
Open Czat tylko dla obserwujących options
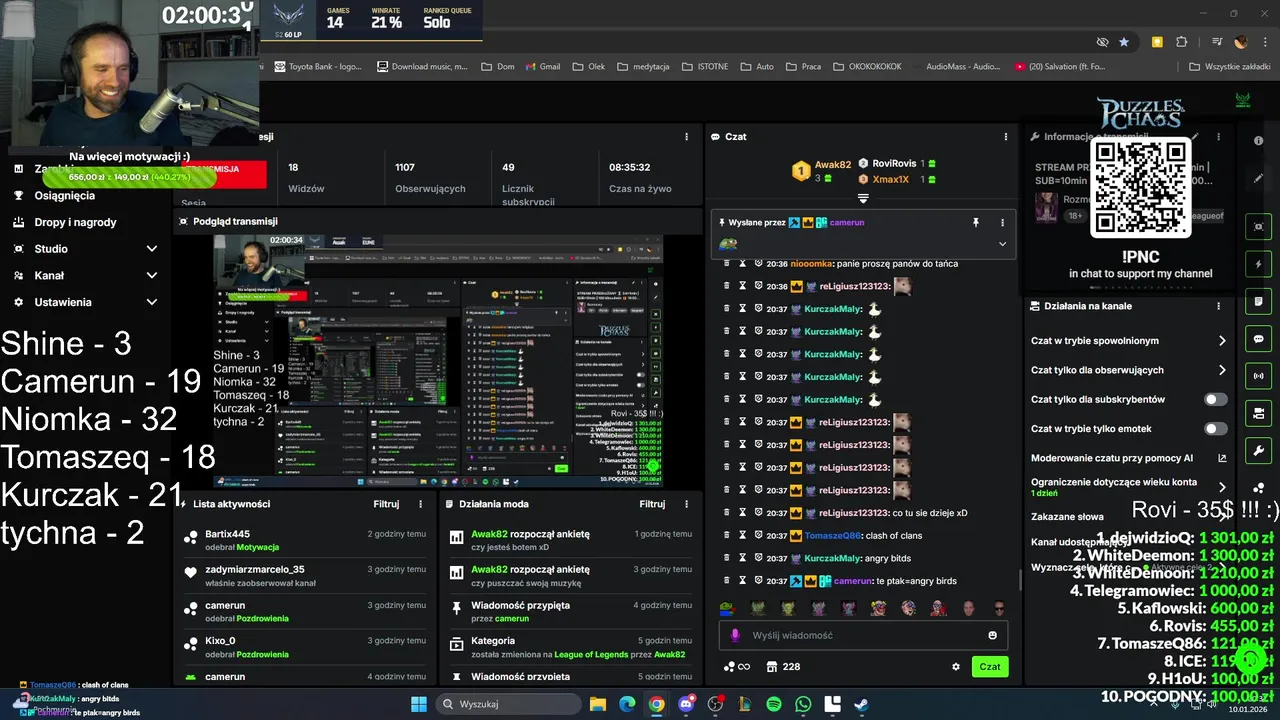1128,370
